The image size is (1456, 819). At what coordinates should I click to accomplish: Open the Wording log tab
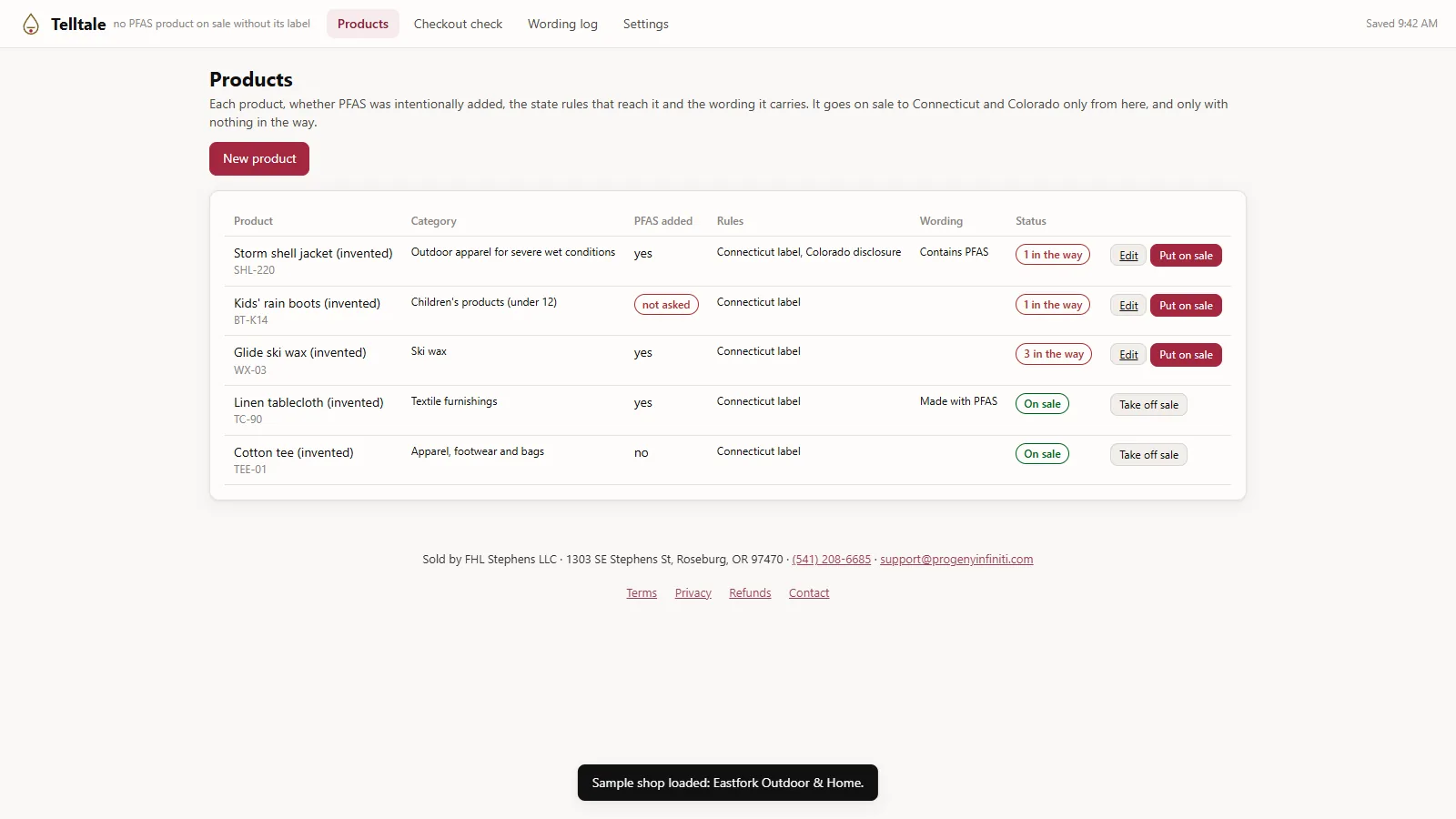[x=562, y=24]
